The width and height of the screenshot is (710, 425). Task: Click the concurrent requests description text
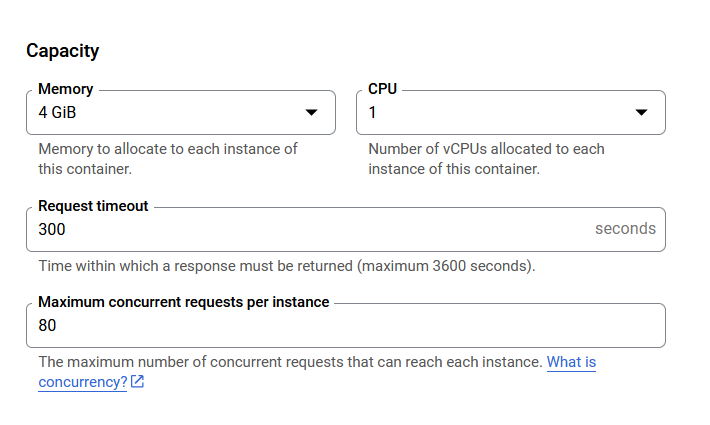290,362
